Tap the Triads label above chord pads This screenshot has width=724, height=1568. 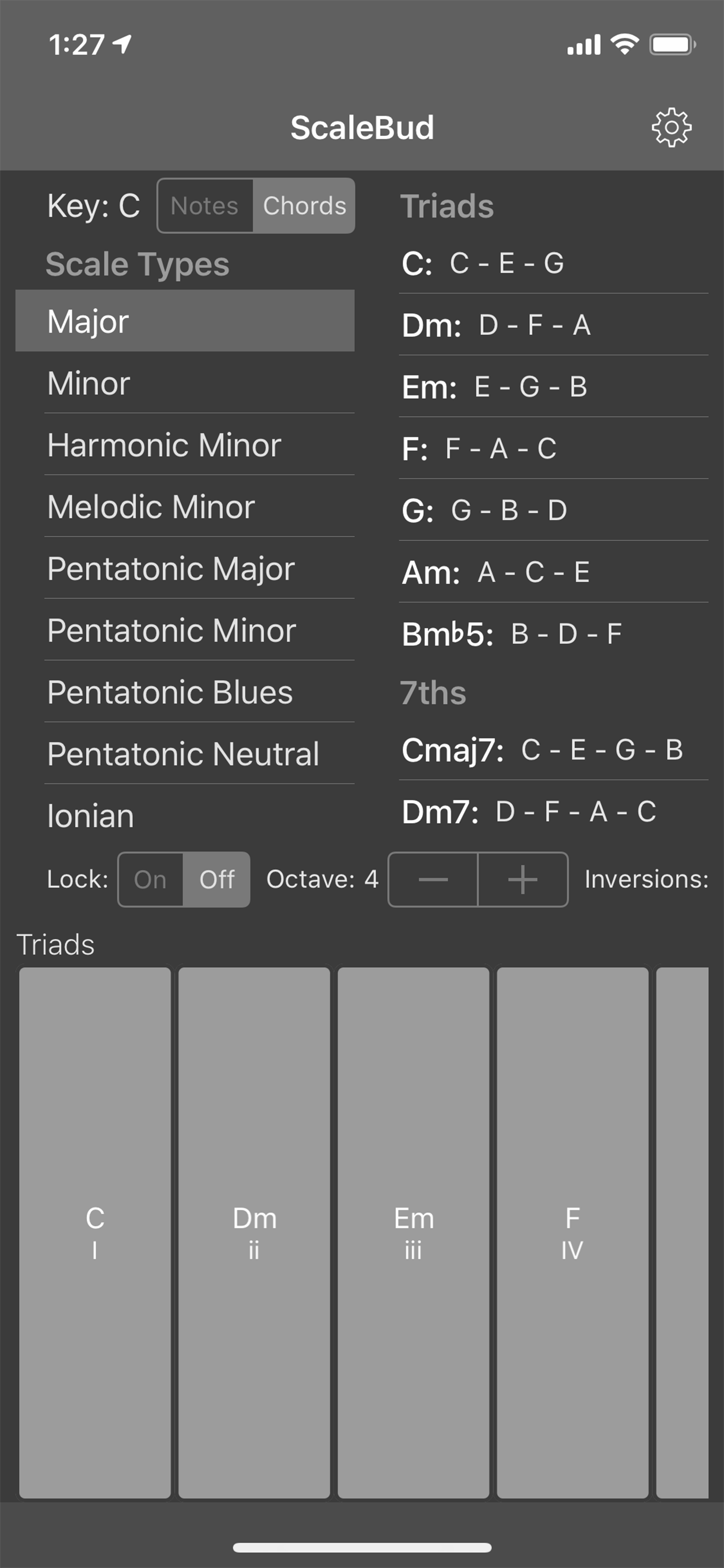tap(55, 944)
